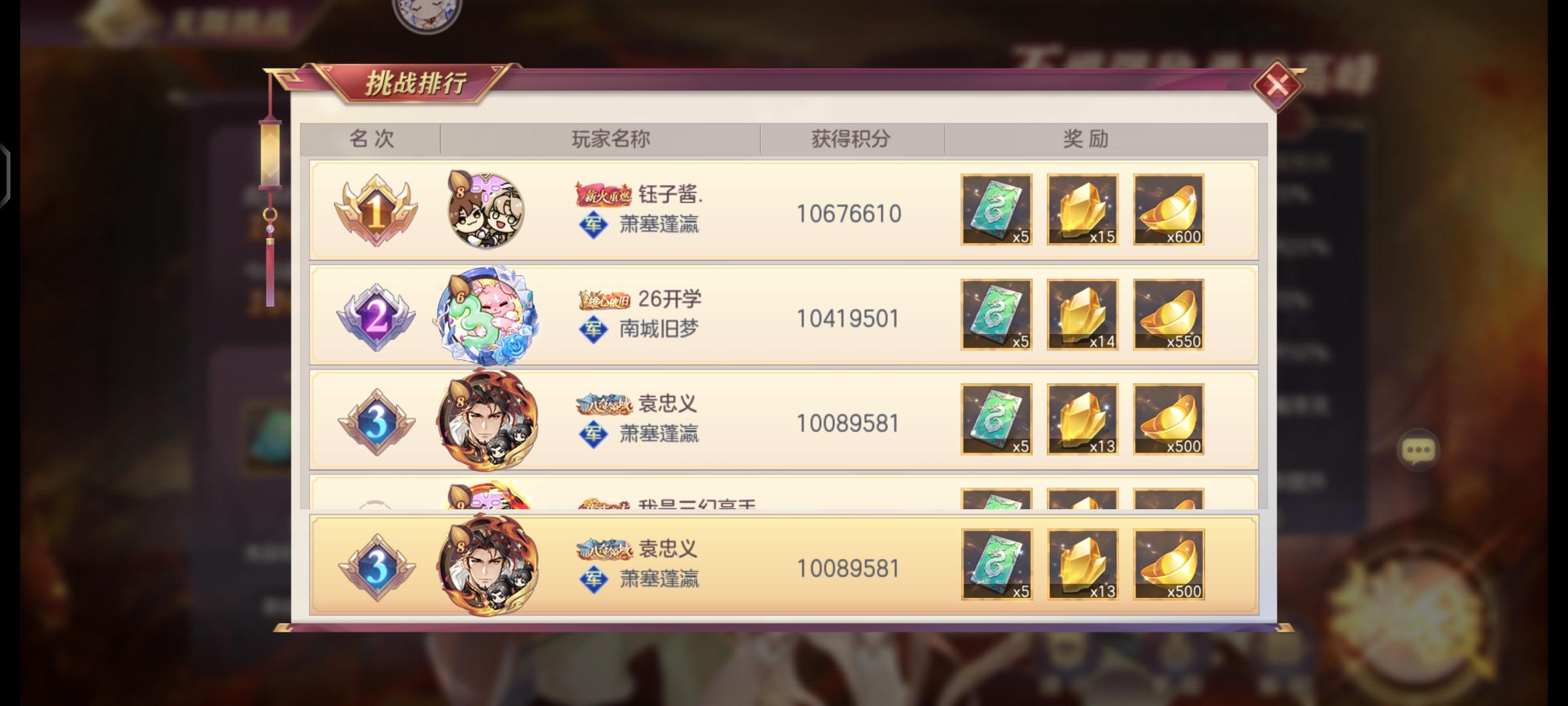
Task: Tap the rank 1 gold medal badge
Action: [376, 210]
